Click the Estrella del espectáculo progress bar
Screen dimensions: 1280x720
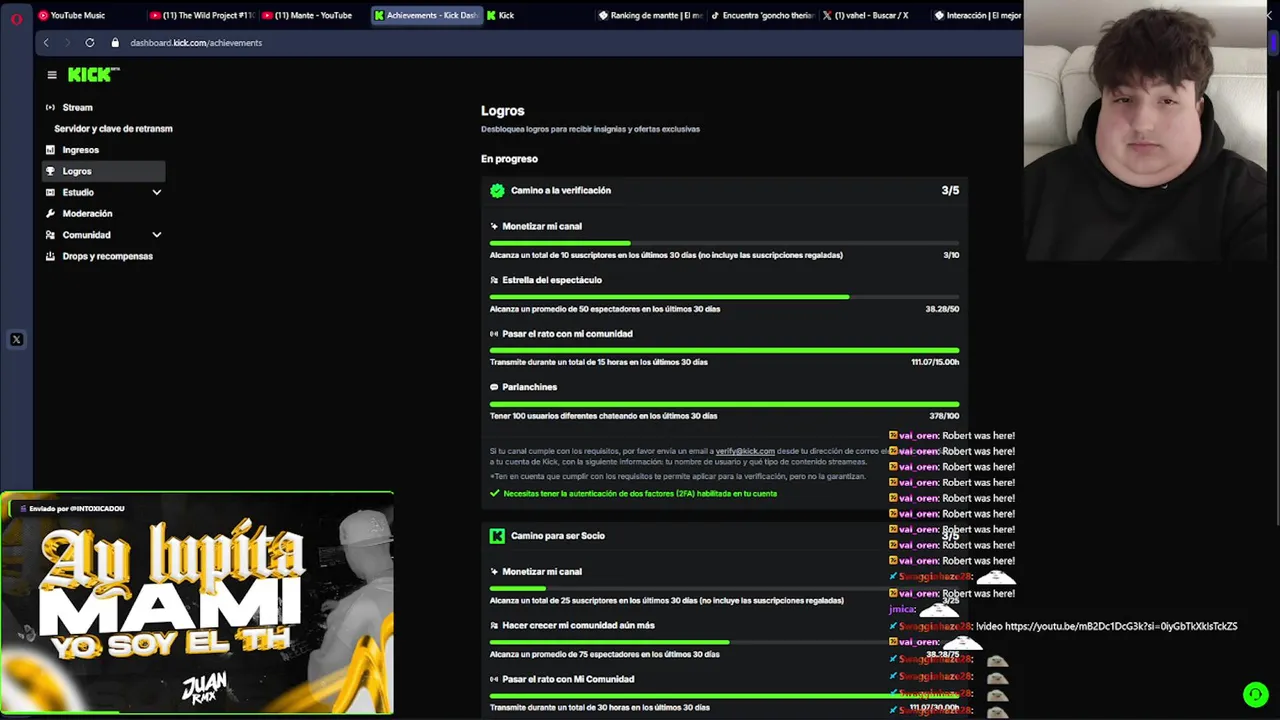[724, 297]
